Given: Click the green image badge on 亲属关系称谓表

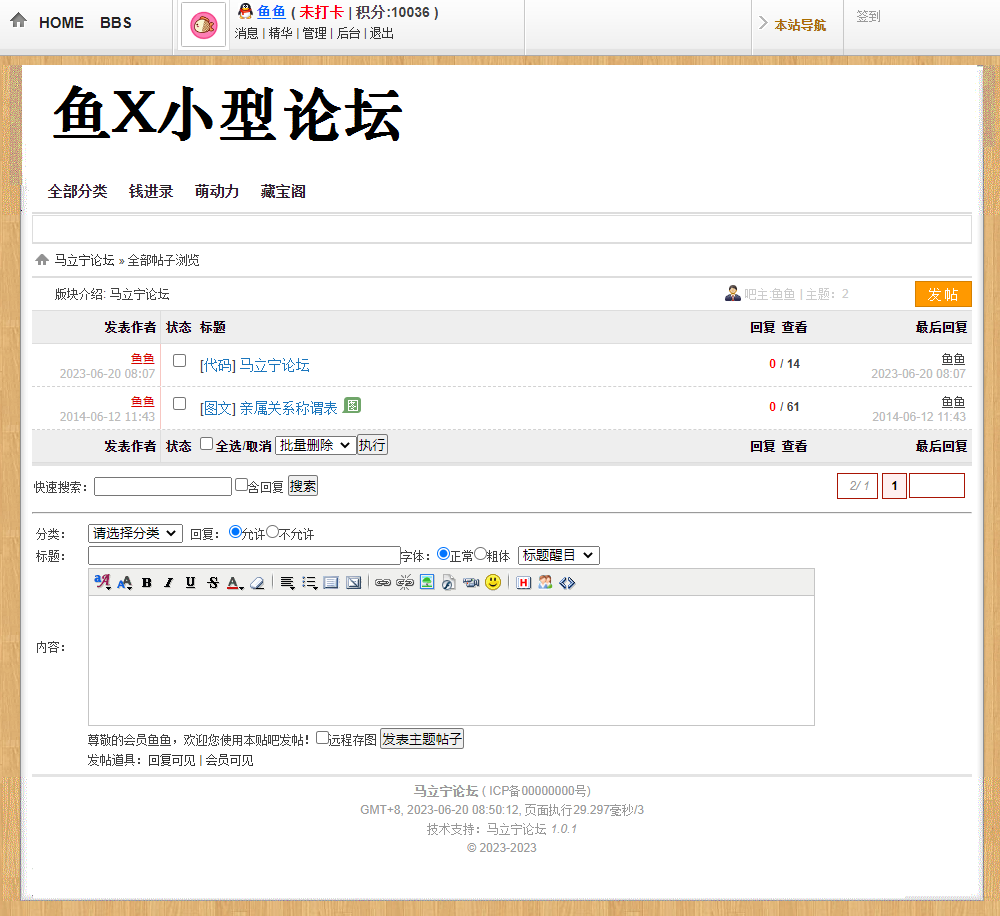Looking at the screenshot, I should point(352,405).
